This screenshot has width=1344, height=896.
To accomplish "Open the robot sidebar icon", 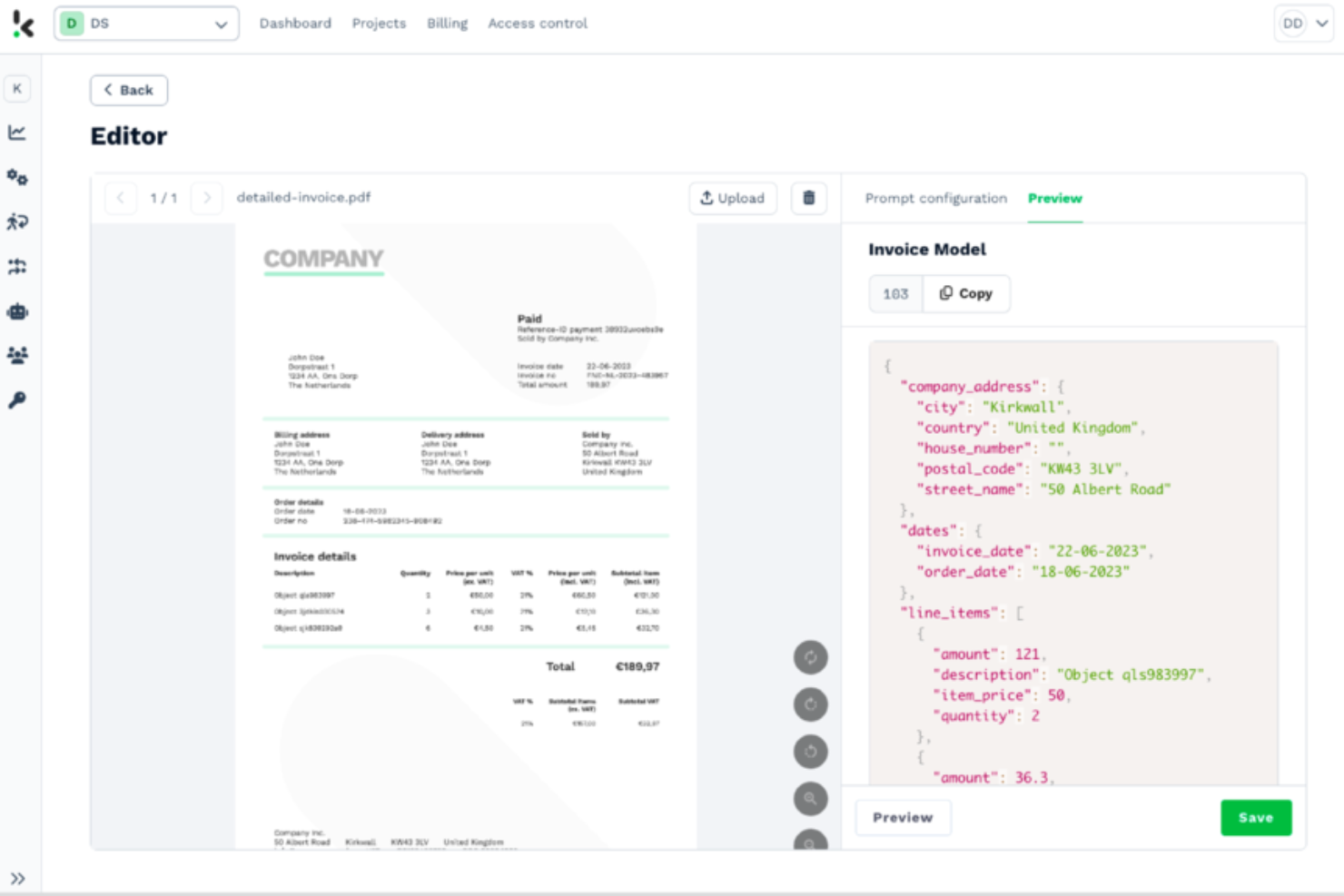I will (17, 311).
